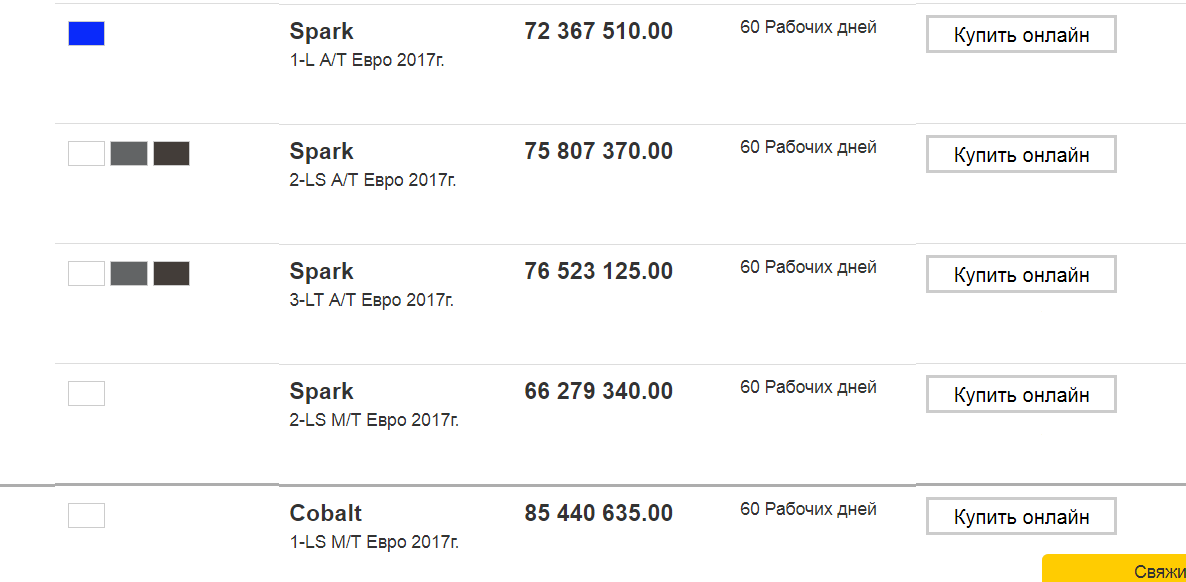Click Купить онлайн for Spark 2-LS A/T

pyautogui.click(x=1021, y=155)
